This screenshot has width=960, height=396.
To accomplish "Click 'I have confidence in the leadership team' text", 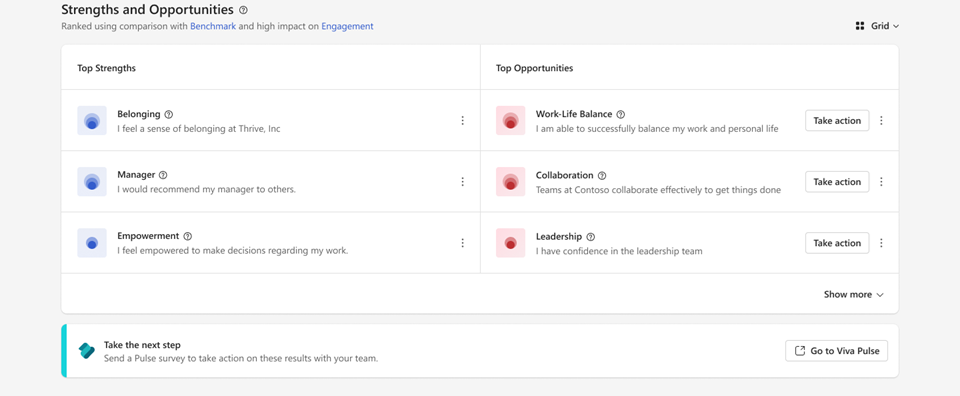I will (619, 252).
